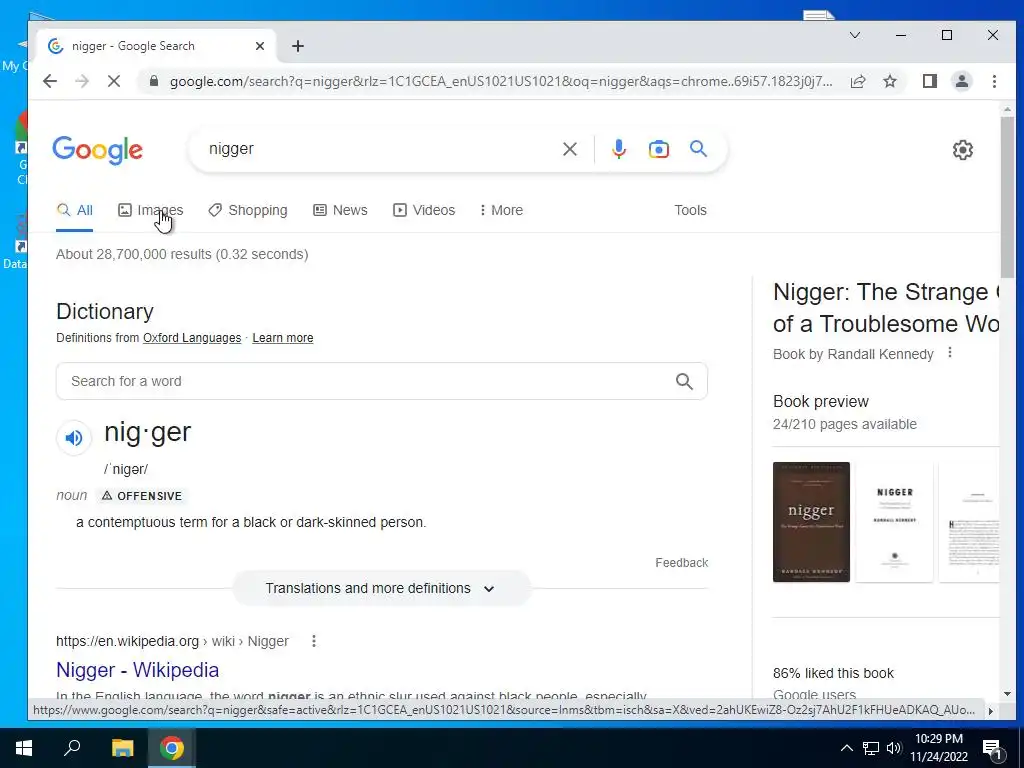
Task: Click the Chrome taskbar icon
Action: (172, 748)
